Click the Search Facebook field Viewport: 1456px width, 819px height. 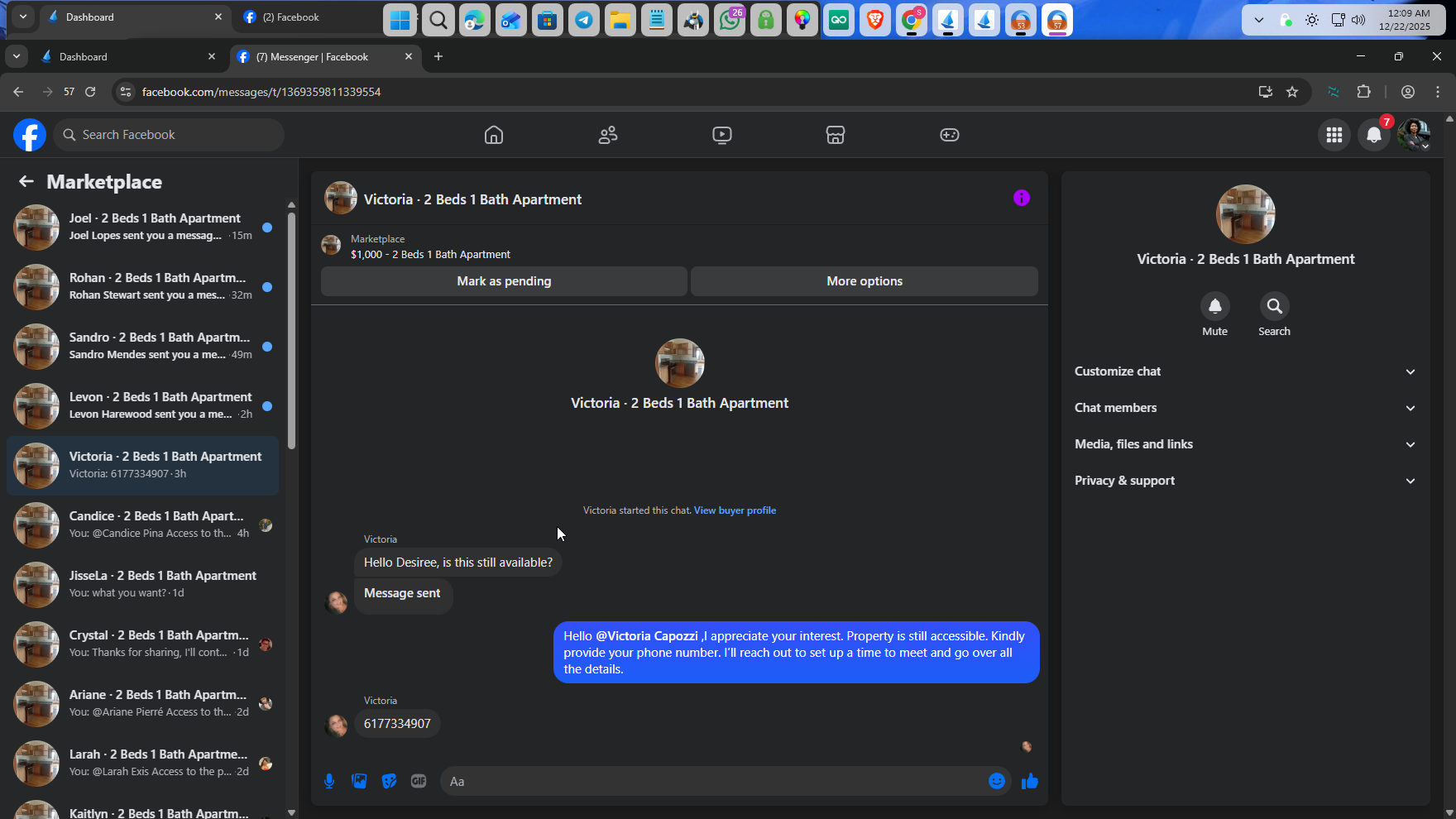tap(169, 135)
